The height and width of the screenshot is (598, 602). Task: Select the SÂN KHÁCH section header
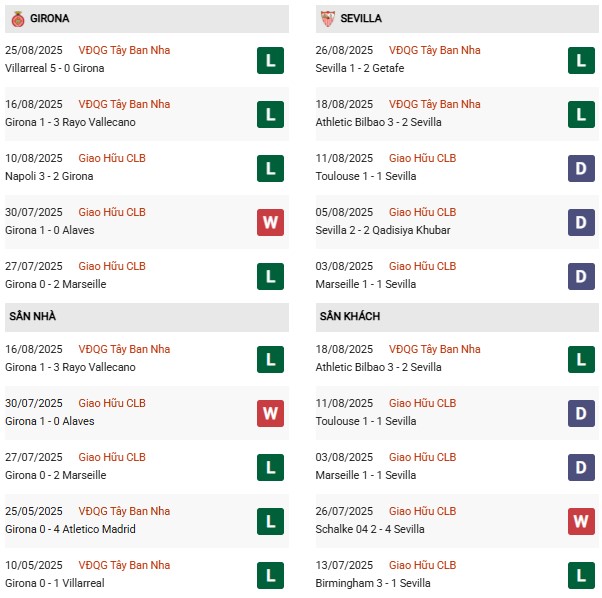[x=350, y=317]
